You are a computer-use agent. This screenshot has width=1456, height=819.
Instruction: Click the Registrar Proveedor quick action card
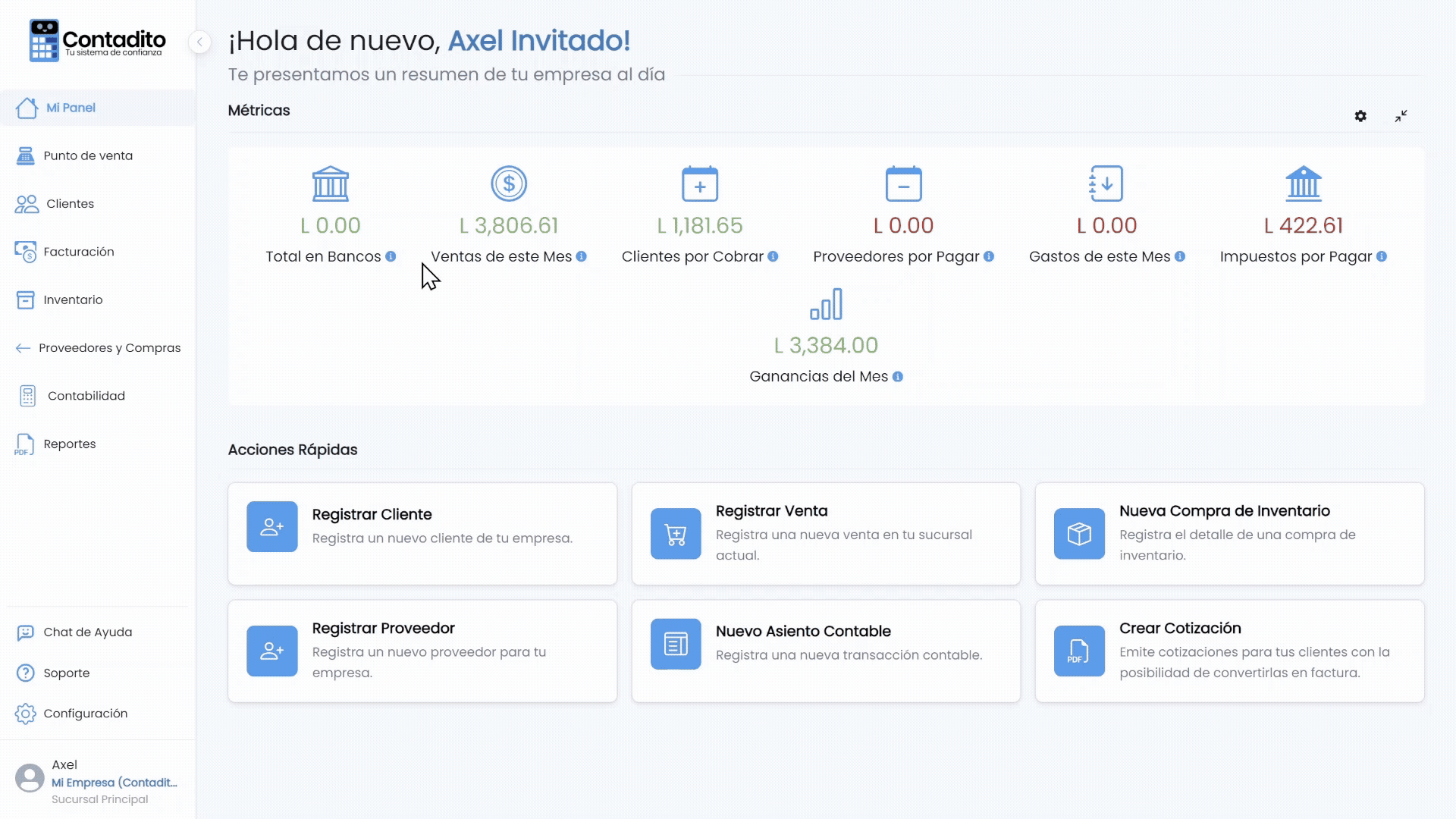(422, 651)
